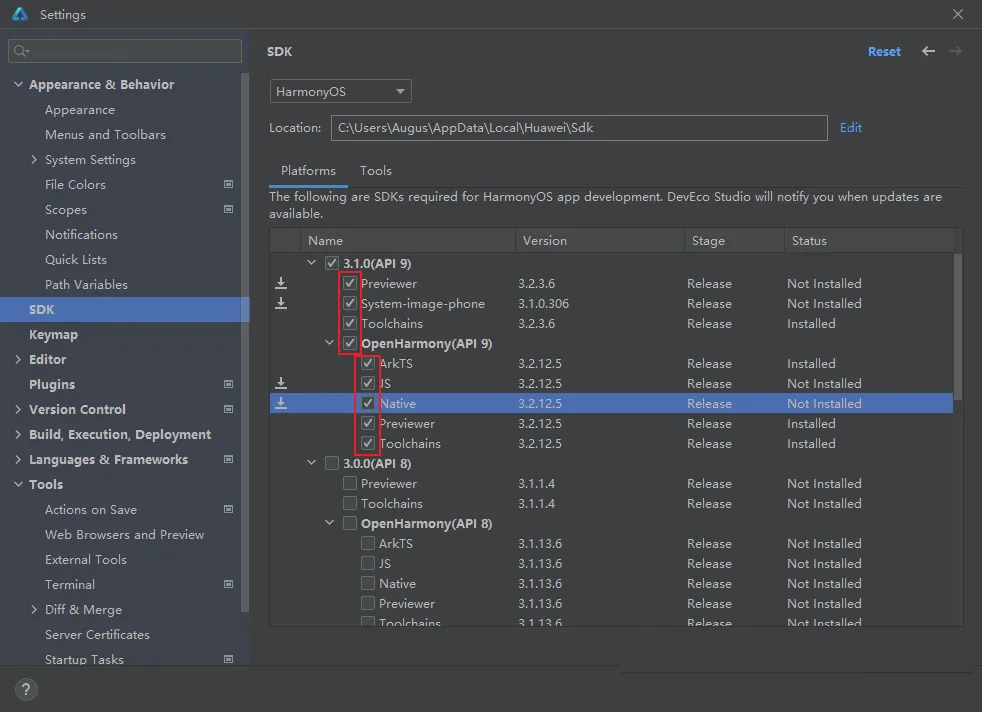
Task: Collapse the Tools section in sidebar
Action: point(18,484)
